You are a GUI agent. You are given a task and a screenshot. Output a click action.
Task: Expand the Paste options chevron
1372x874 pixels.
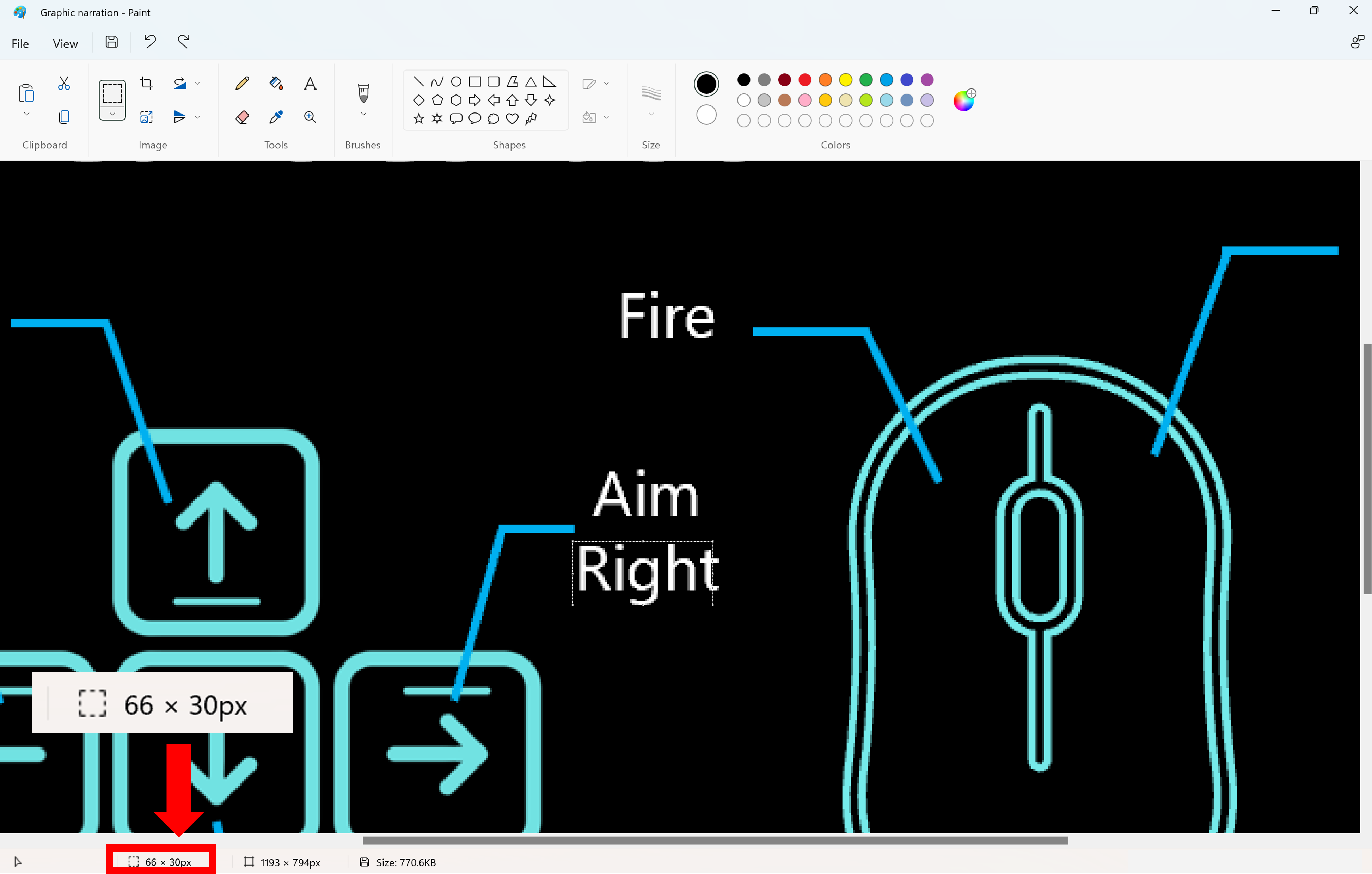click(26, 114)
